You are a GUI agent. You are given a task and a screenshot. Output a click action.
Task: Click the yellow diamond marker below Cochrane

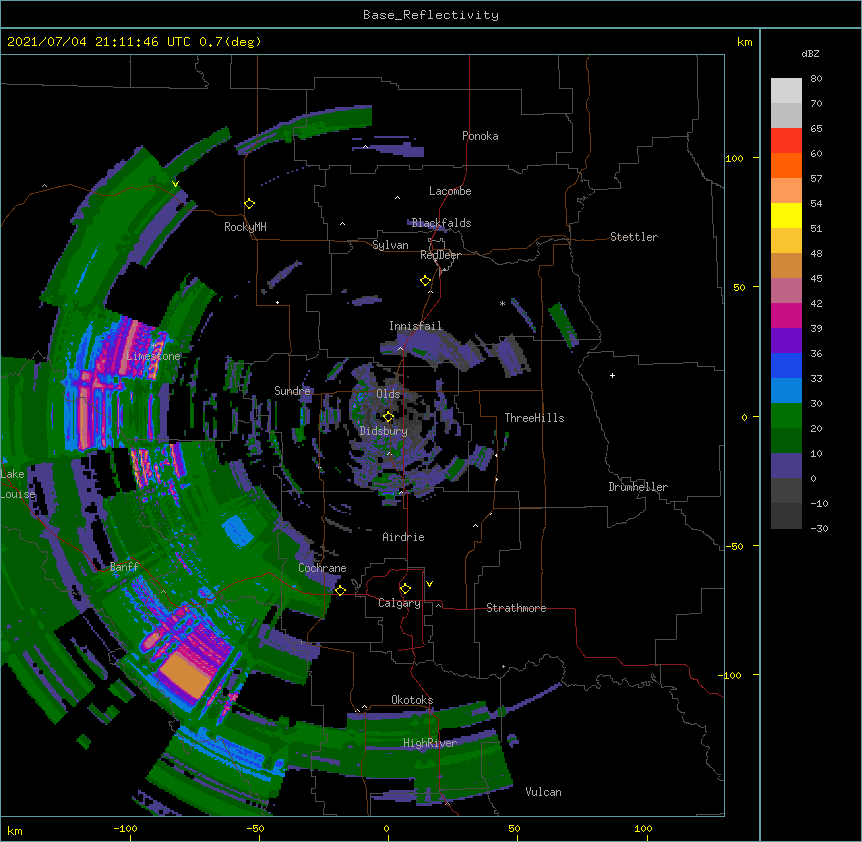[x=340, y=590]
